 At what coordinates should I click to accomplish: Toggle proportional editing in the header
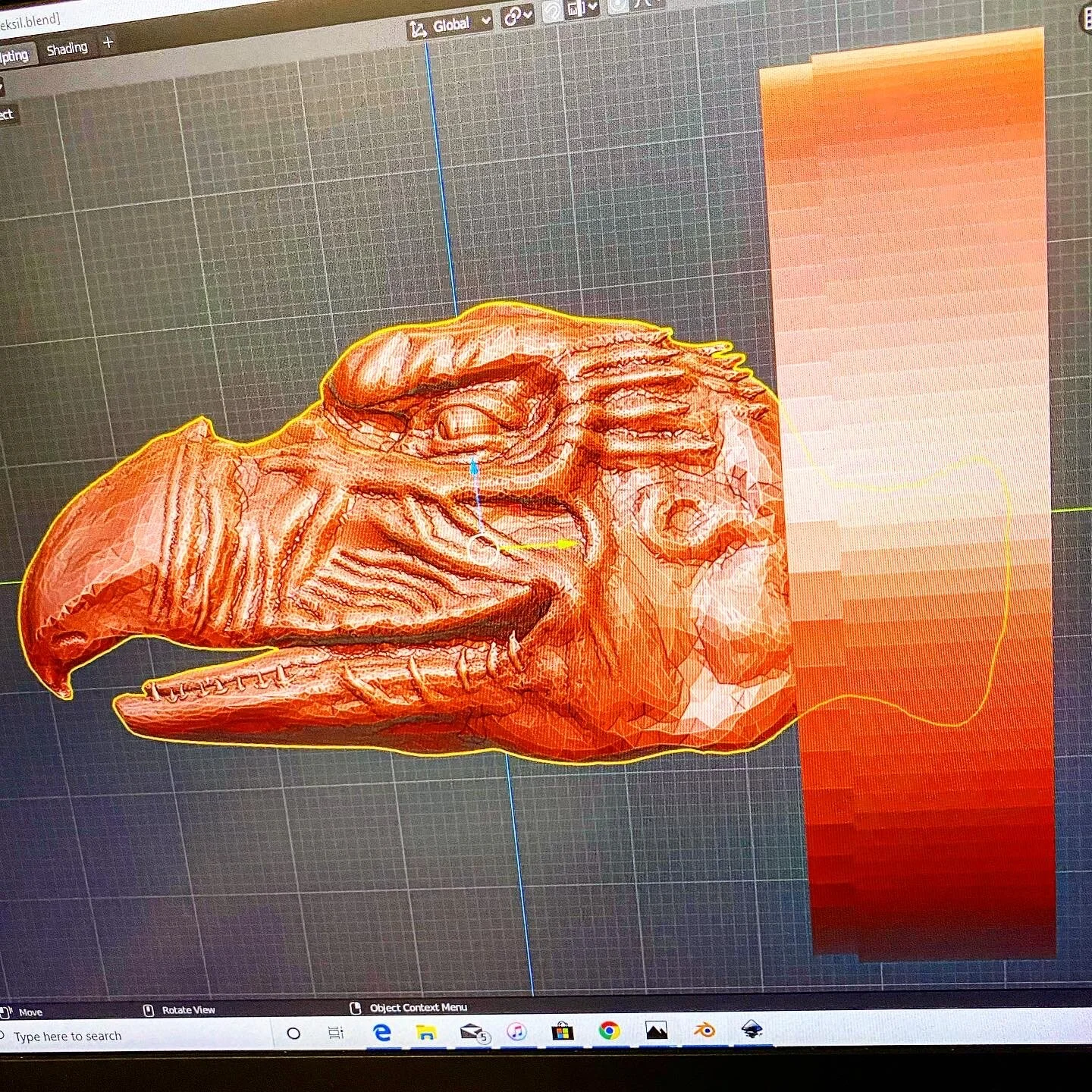(618, 6)
